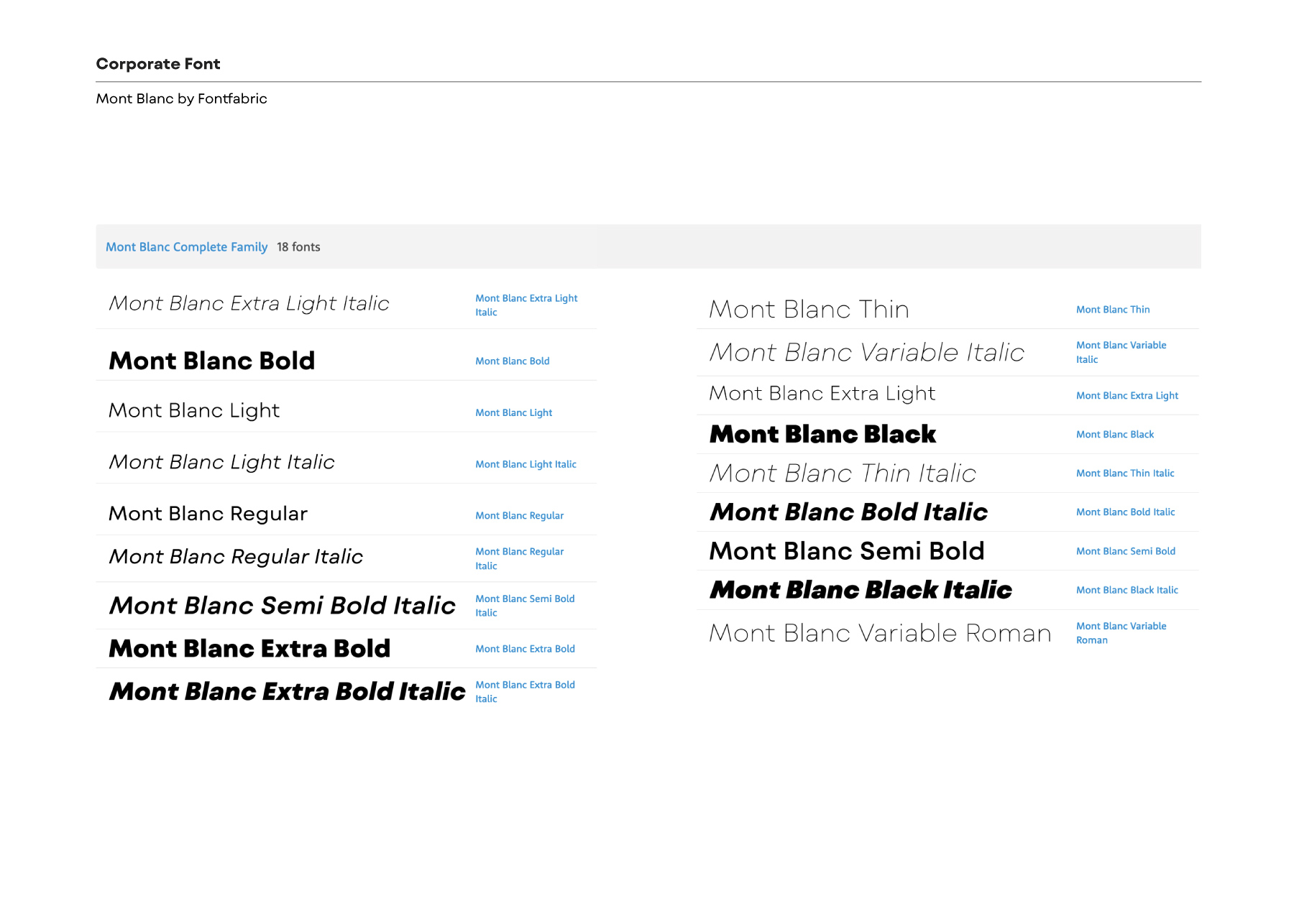The image size is (1294, 924).
Task: Open the Mont Blanc Extra Light link
Action: [x=1127, y=396]
